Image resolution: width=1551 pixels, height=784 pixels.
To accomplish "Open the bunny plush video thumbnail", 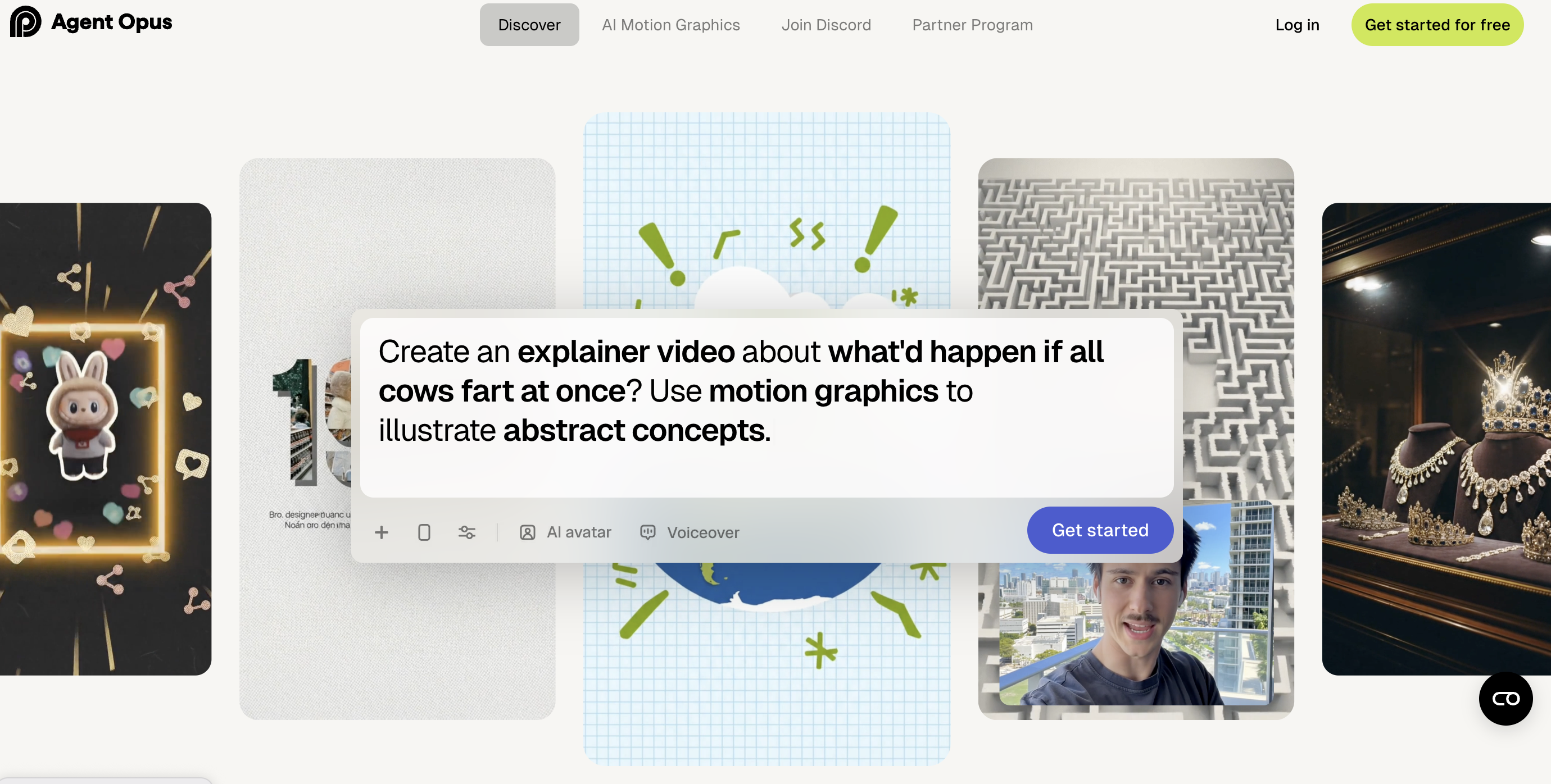I will tap(106, 439).
